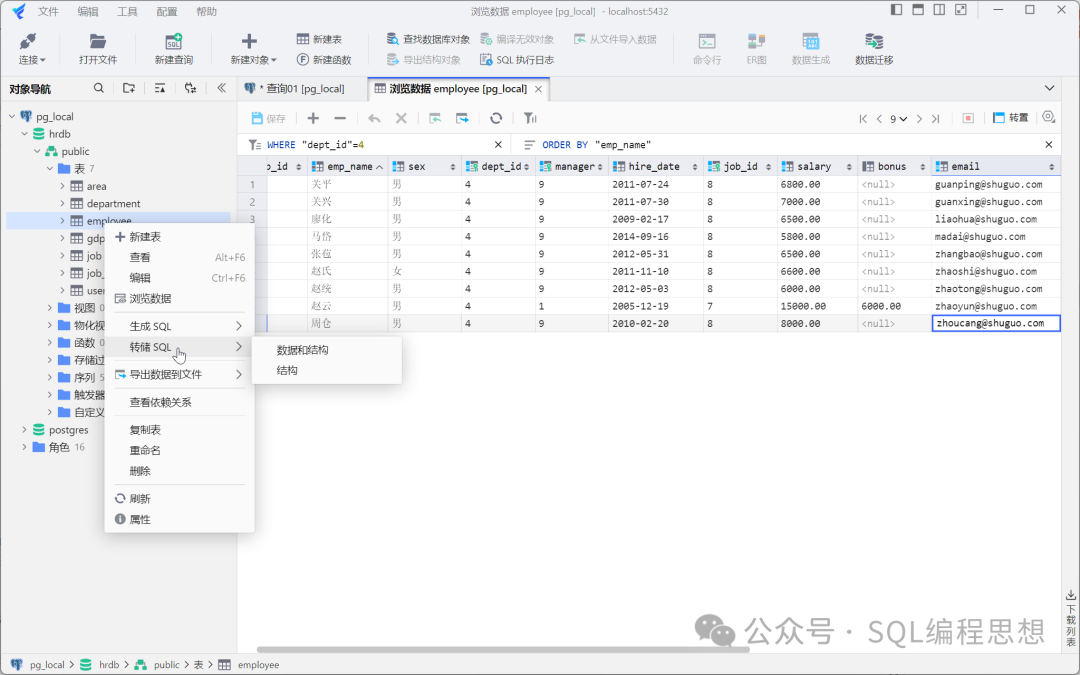Click the 打开文件 (open file) icon
Screen dimensions: 1080x675
click(97, 42)
